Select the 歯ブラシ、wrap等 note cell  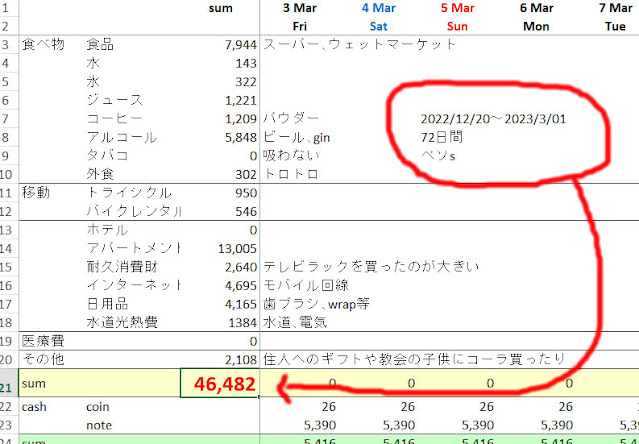[316, 304]
